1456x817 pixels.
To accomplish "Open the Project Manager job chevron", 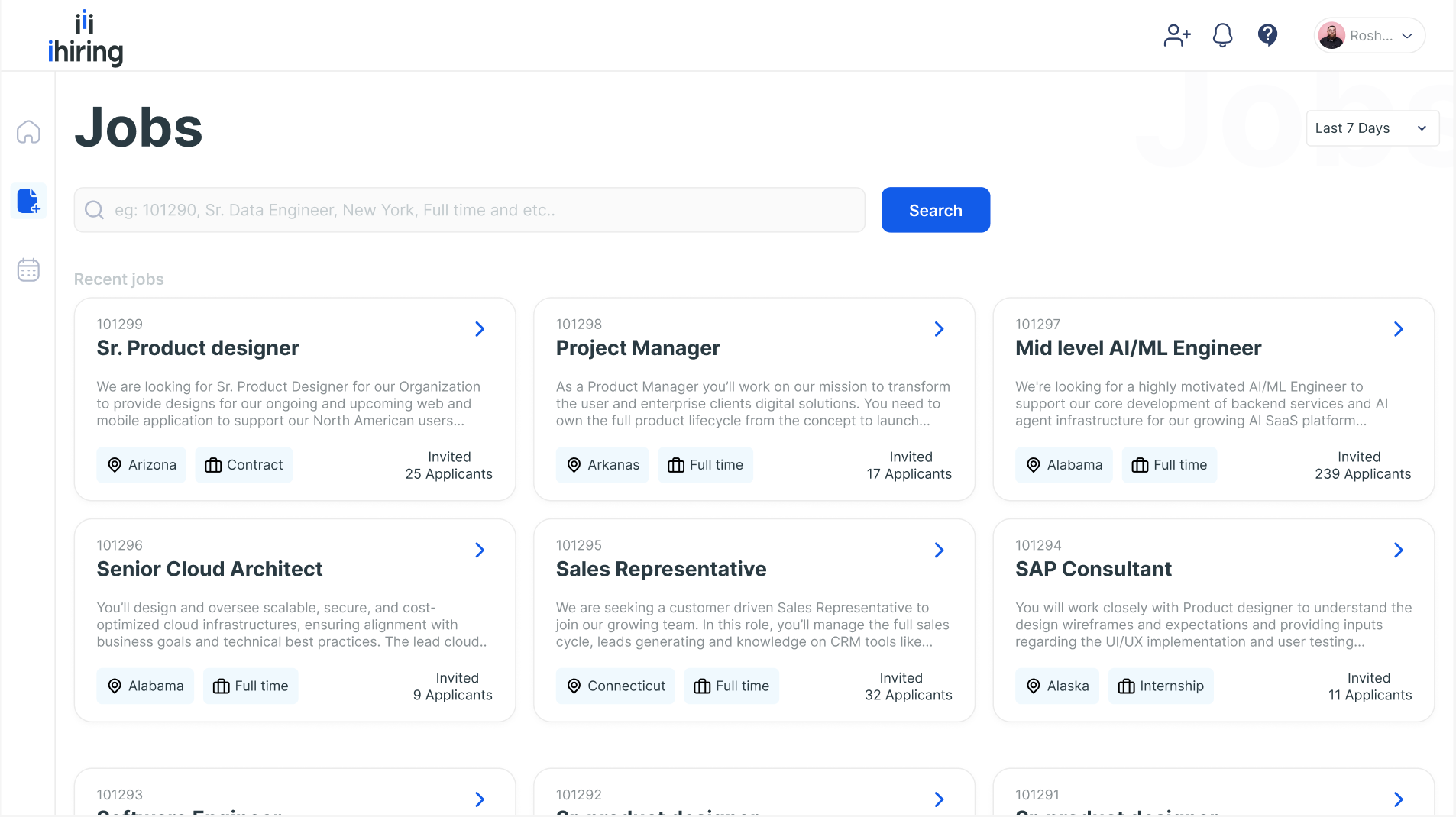I will 939,329.
